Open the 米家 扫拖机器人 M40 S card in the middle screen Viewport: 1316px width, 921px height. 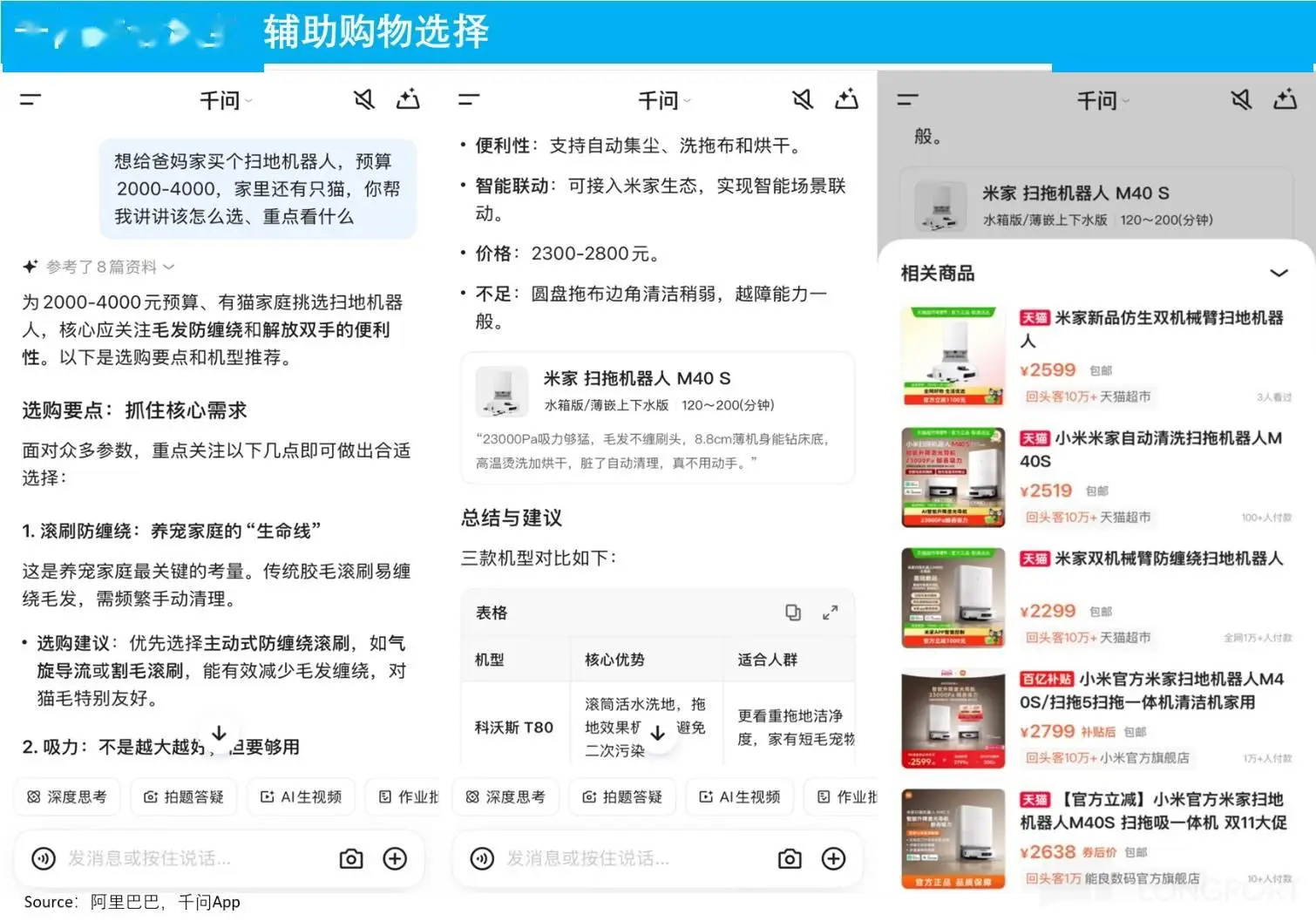tap(657, 418)
